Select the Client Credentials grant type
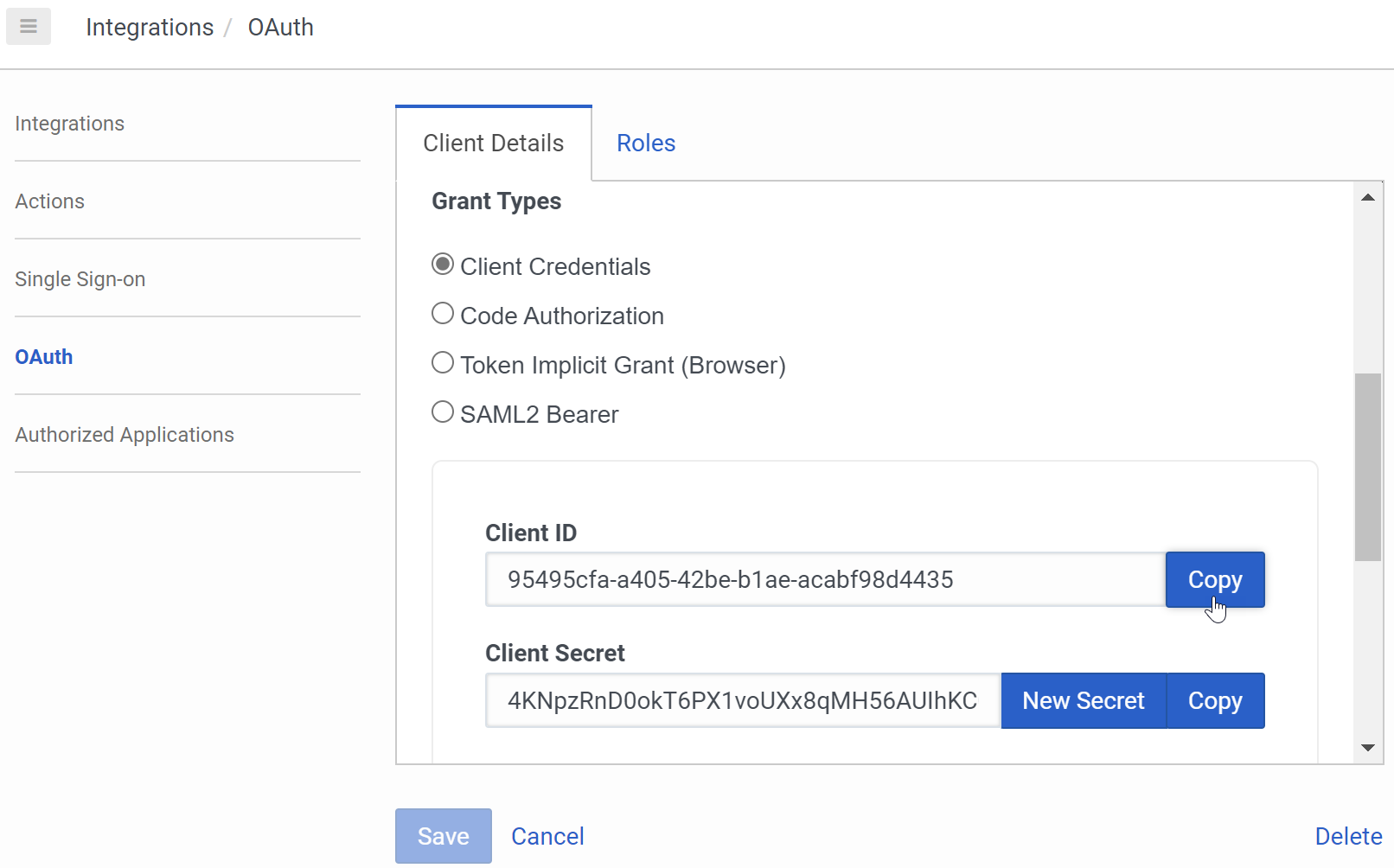The image size is (1394, 868). click(442, 264)
